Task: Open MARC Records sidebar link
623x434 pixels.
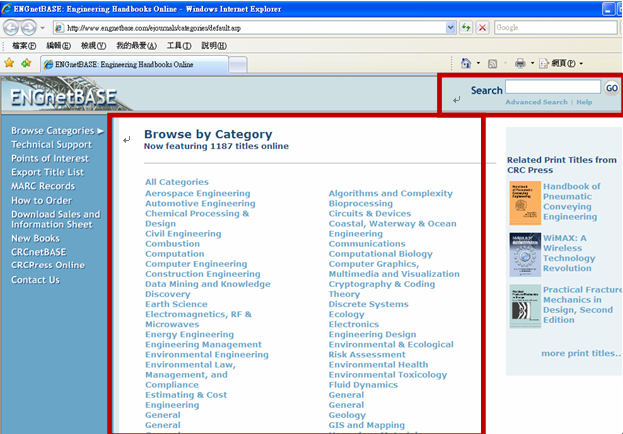Action: tap(43, 186)
